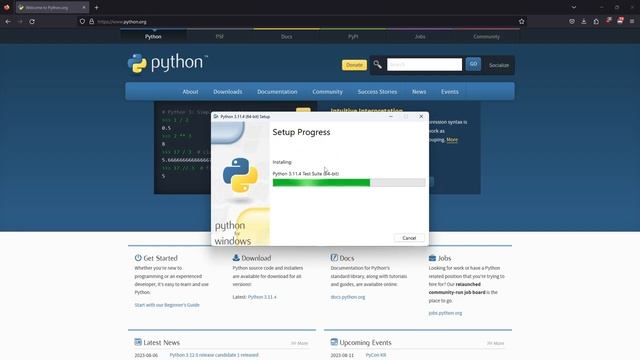Click the Python logo on the website

[x=167, y=63]
